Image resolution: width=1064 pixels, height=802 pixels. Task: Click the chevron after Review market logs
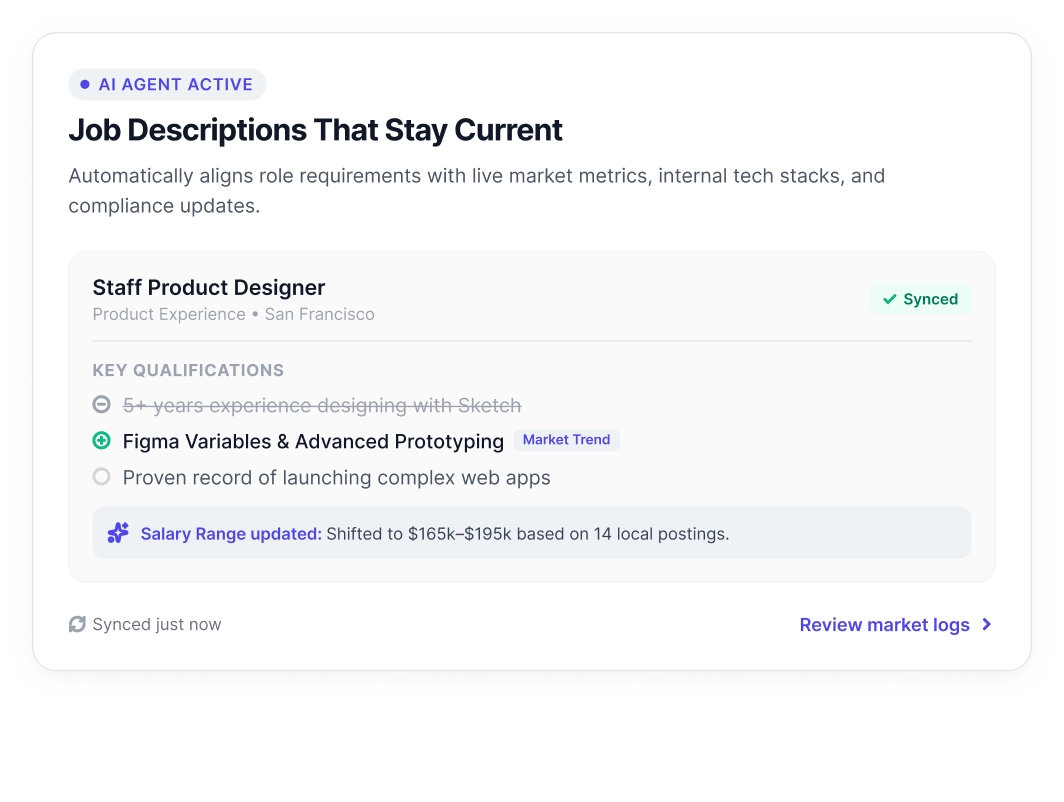click(x=987, y=624)
